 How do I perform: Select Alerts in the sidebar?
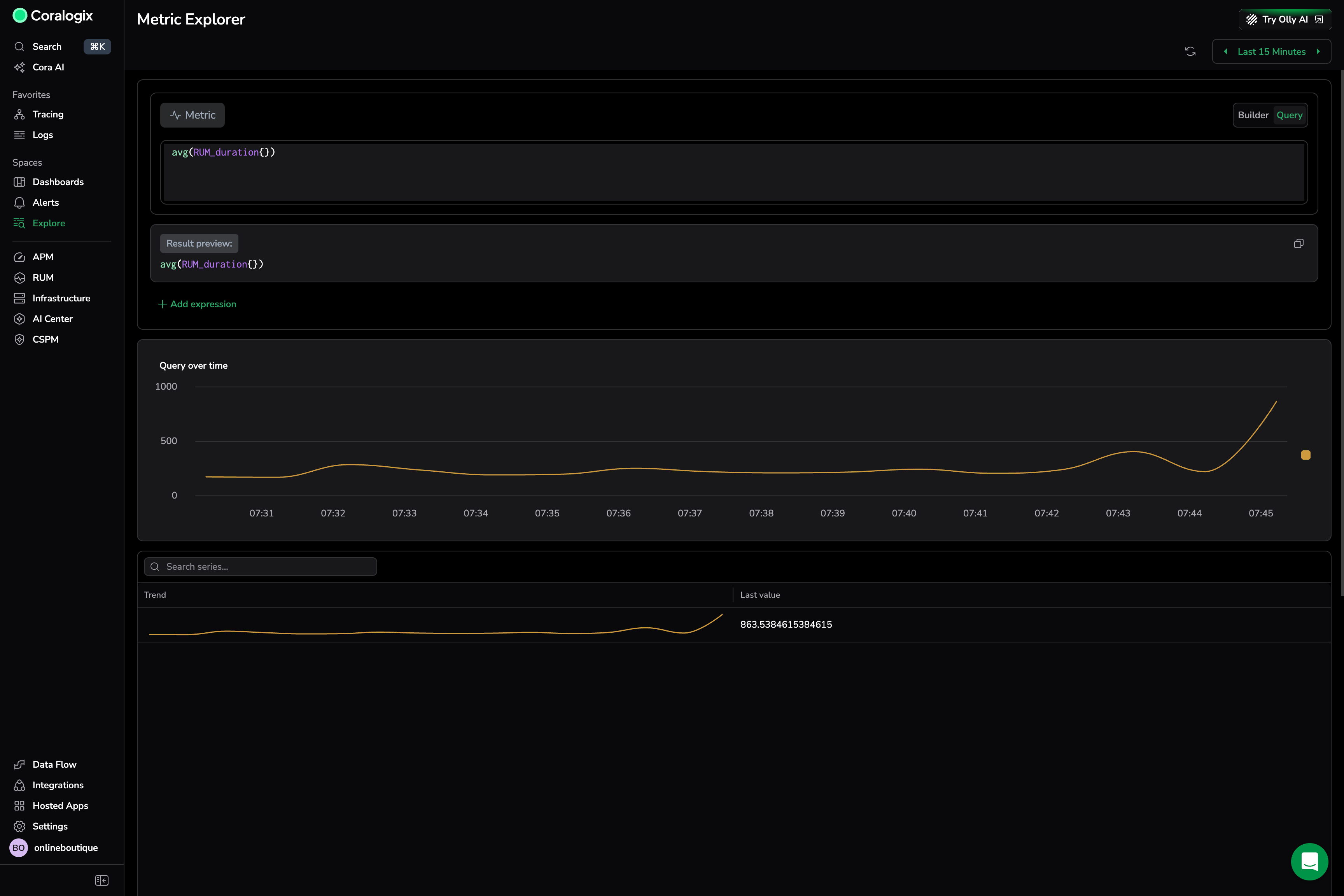tap(46, 202)
